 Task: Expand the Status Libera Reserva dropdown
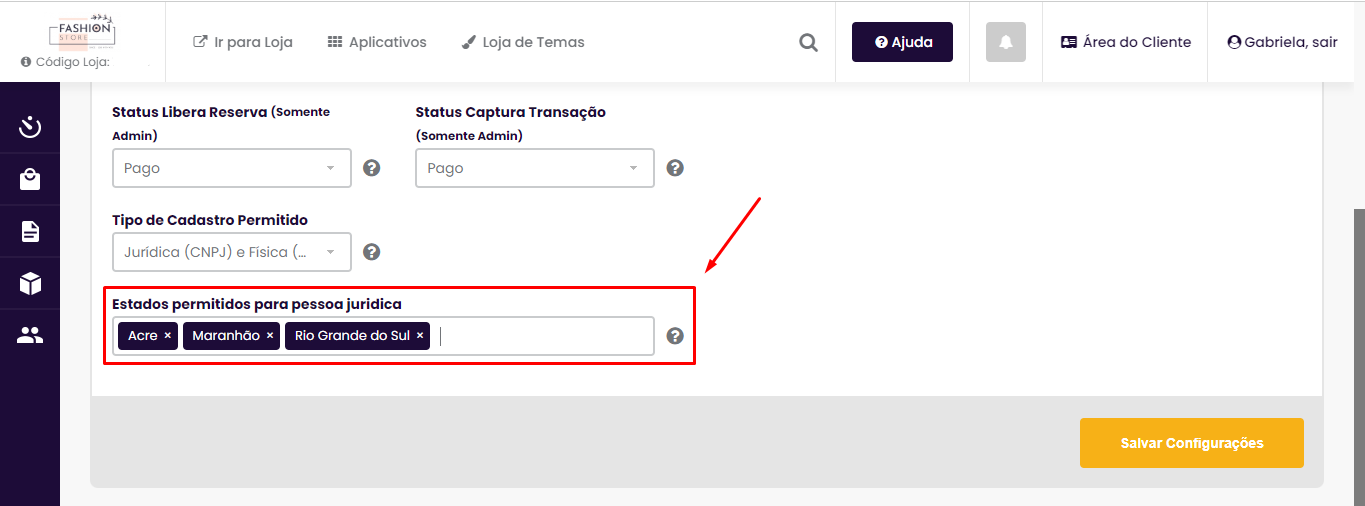(x=232, y=168)
